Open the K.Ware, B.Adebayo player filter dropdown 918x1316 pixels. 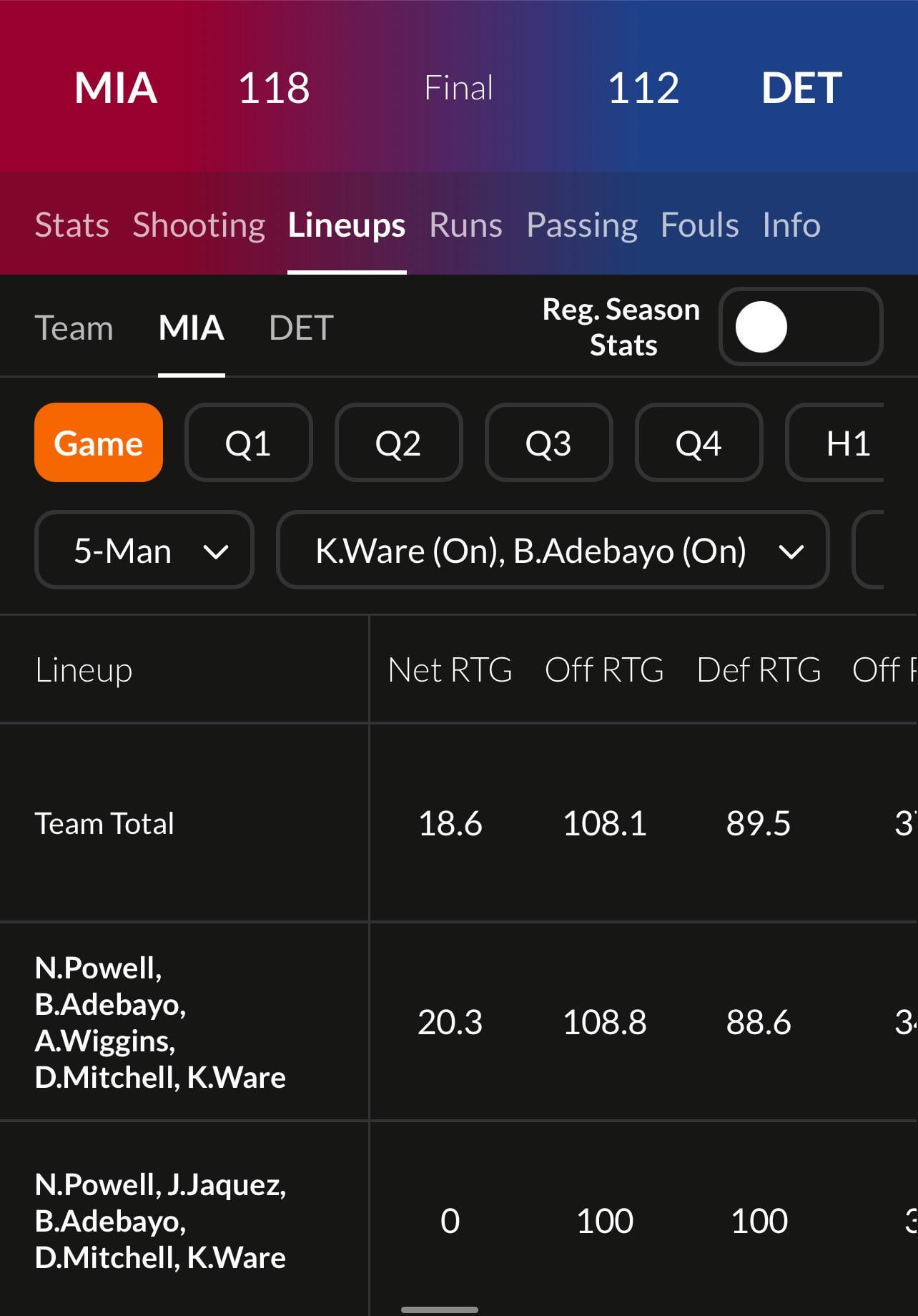pyautogui.click(x=552, y=550)
